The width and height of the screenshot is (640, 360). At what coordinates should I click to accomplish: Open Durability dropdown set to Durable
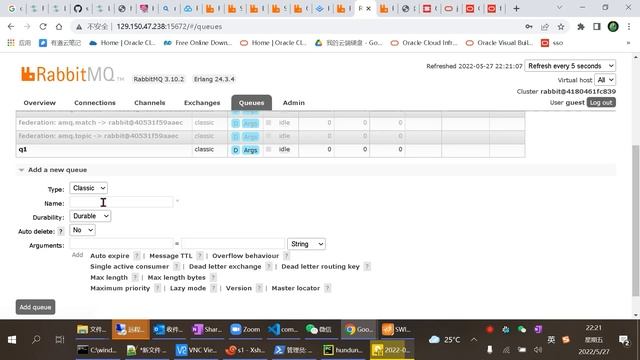[x=90, y=216]
